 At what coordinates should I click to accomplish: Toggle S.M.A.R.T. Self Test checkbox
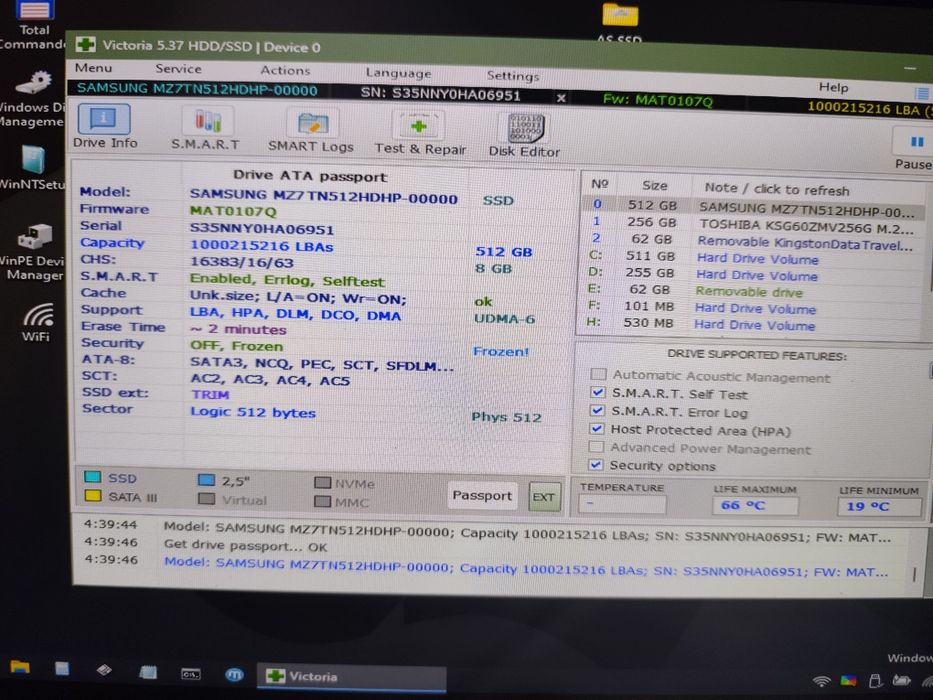(597, 392)
